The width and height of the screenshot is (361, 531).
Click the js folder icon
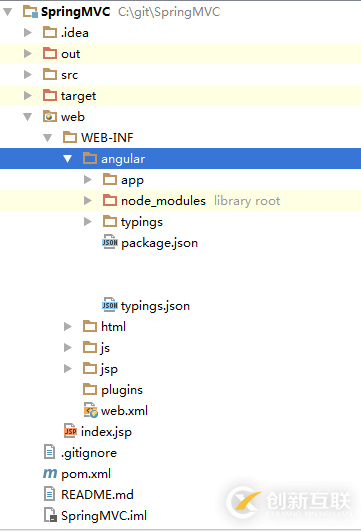click(x=90, y=347)
